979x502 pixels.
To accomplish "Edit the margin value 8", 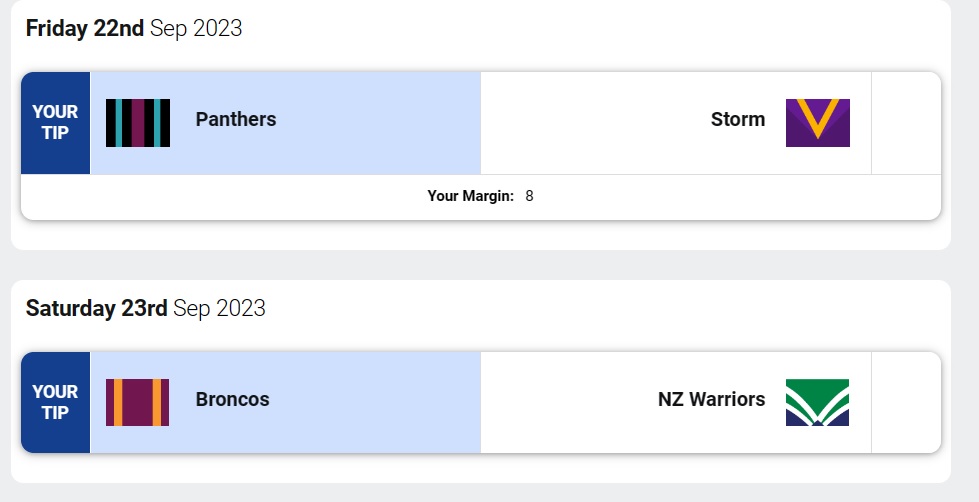I will tap(529, 196).
